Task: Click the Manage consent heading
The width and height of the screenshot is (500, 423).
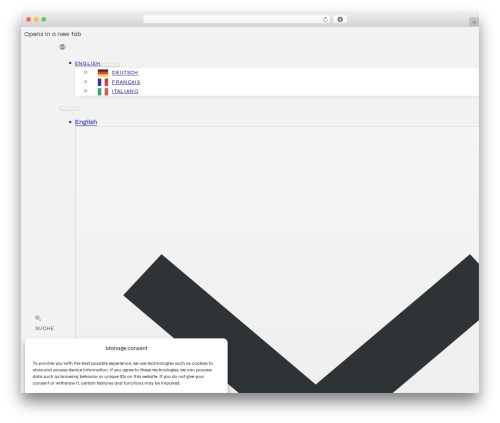Action: tap(126, 348)
